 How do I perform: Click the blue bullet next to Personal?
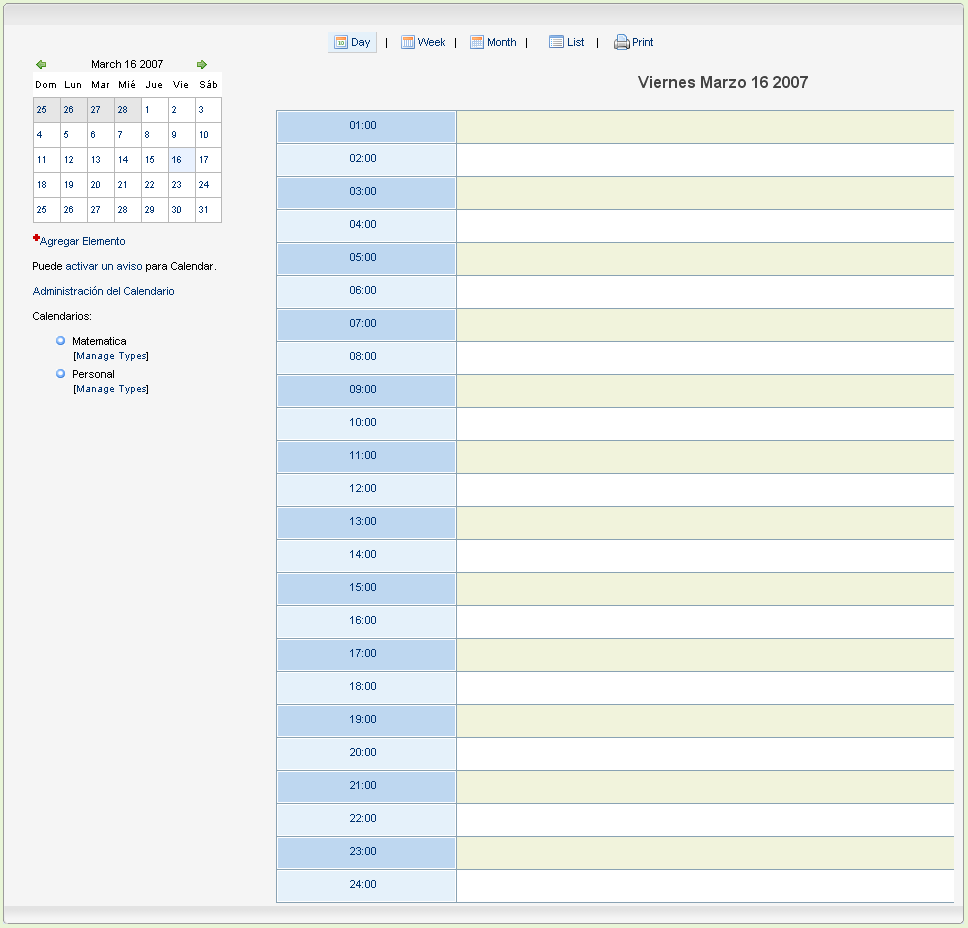point(60,373)
